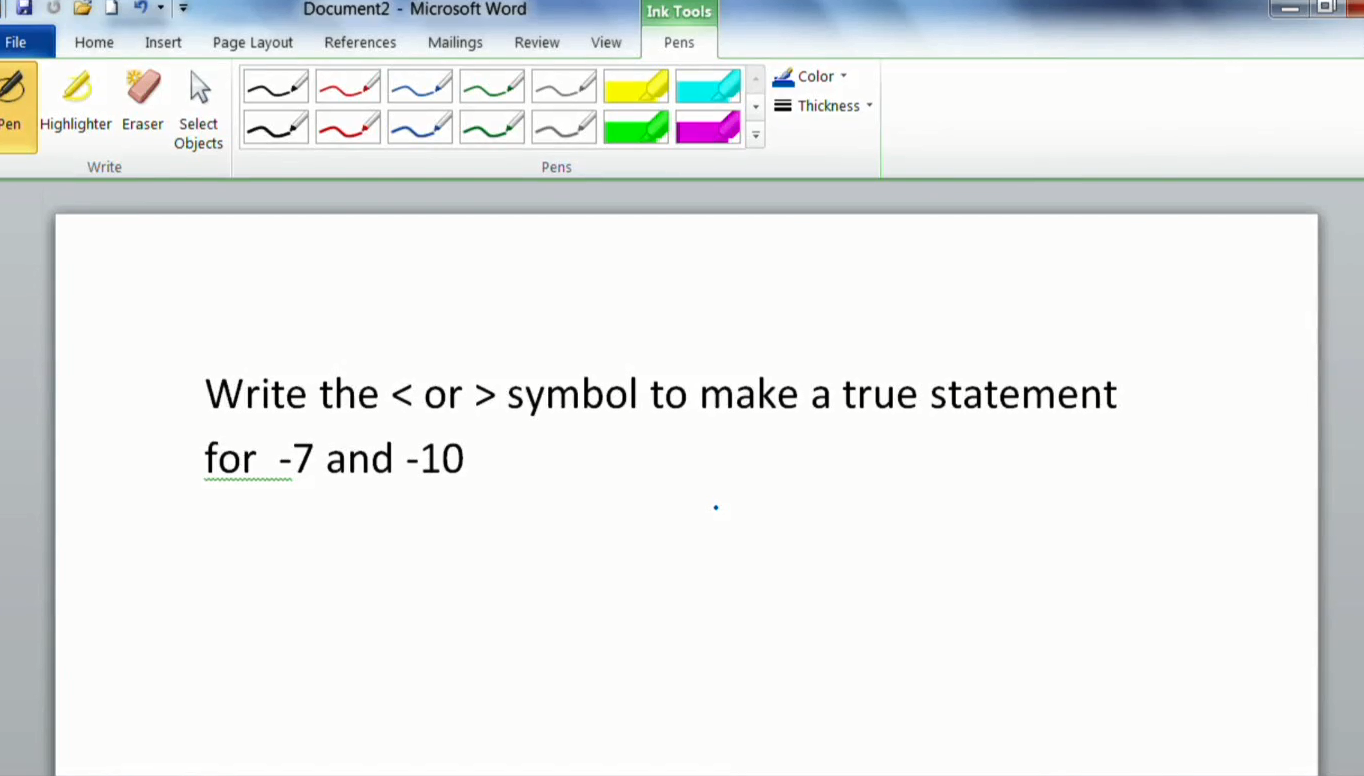This screenshot has width=1364, height=776.
Task: Open the Quick Access Toolbar customization menu
Action: [182, 8]
